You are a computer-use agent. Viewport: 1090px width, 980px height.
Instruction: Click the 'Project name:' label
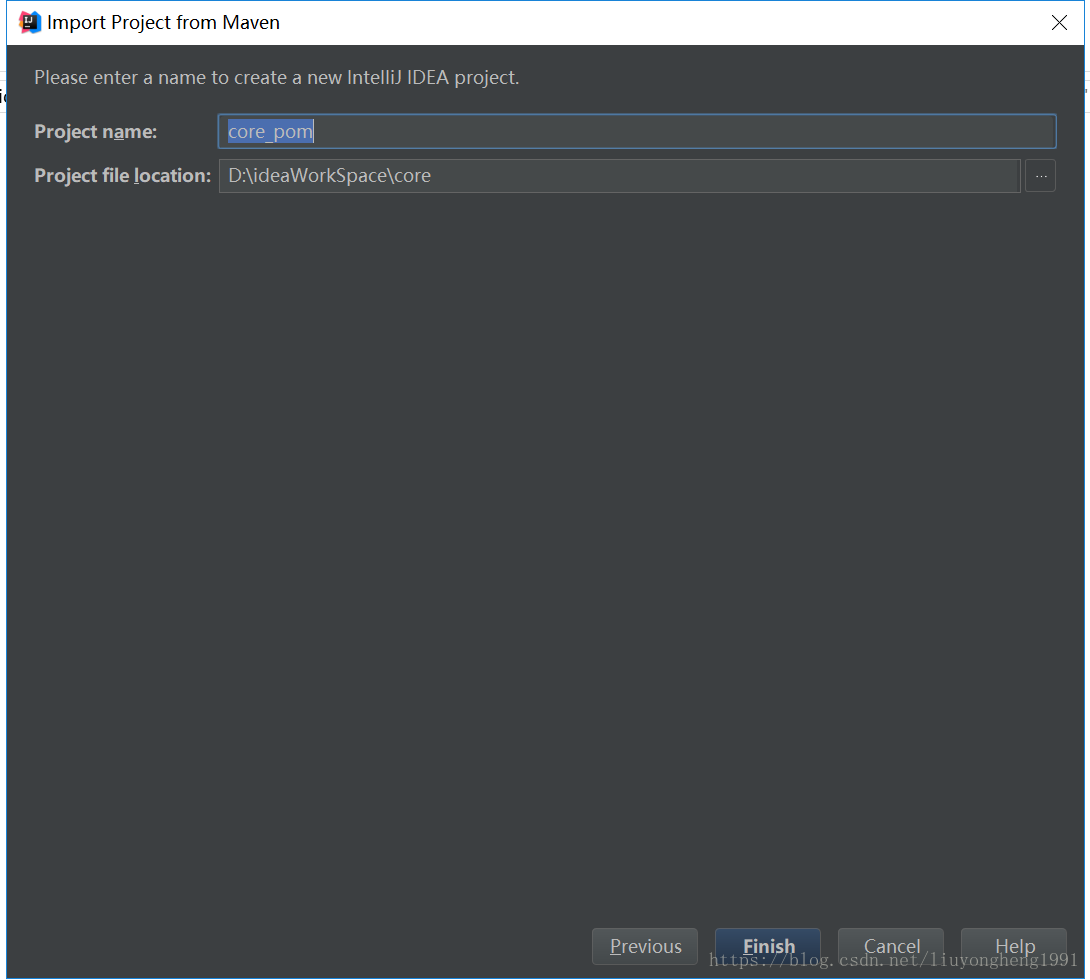coord(95,131)
